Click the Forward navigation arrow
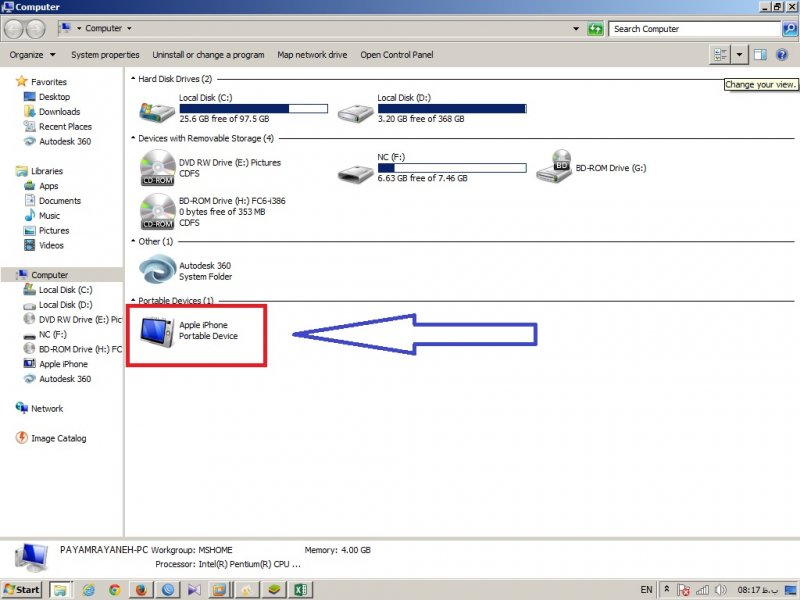Viewport: 800px width, 600px height. (x=35, y=29)
